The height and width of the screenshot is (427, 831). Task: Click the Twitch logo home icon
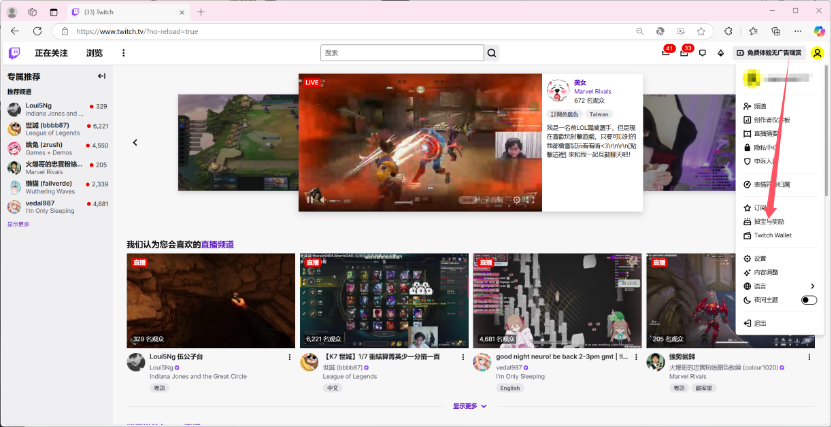point(14,53)
